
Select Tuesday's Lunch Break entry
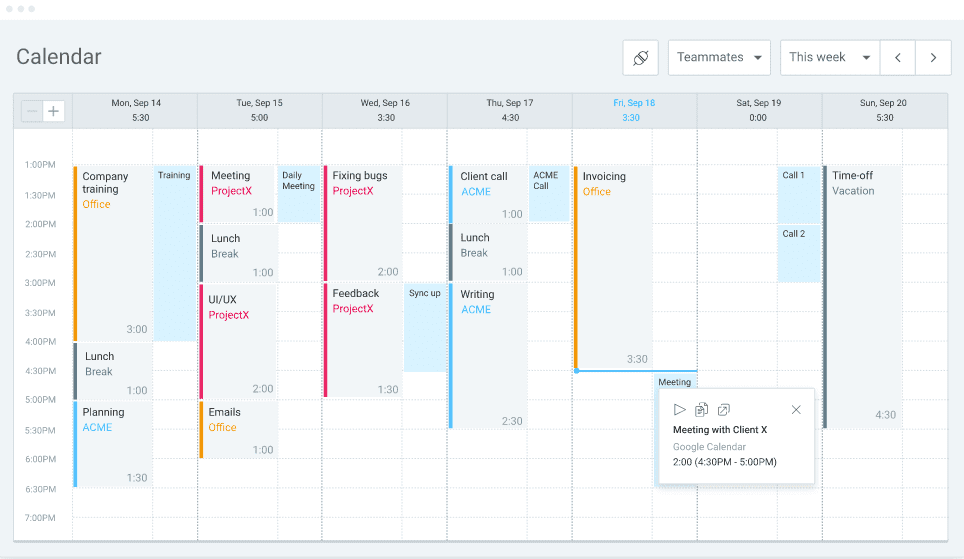point(238,253)
